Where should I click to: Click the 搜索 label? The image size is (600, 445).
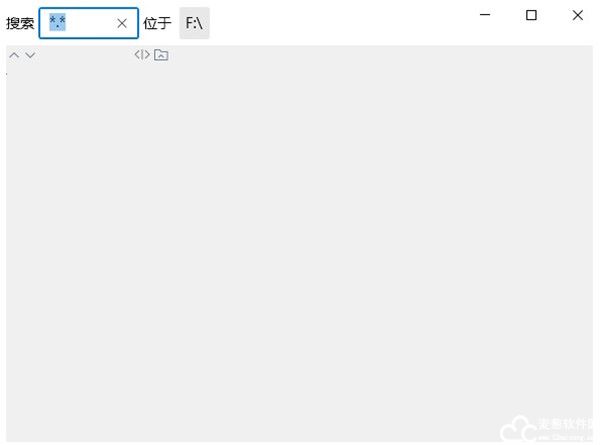point(20,23)
